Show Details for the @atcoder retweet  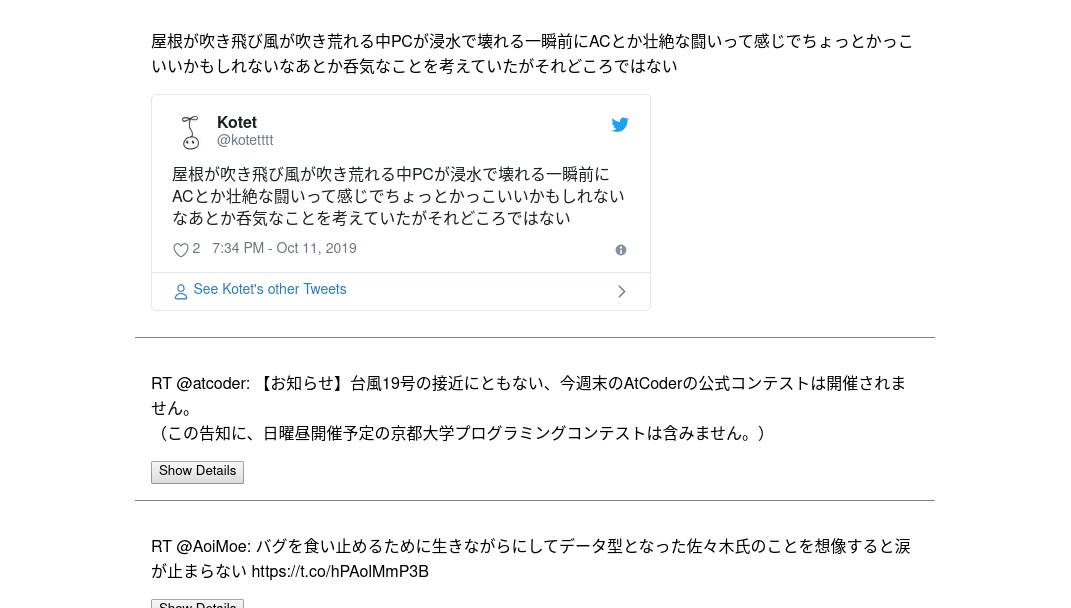197,471
